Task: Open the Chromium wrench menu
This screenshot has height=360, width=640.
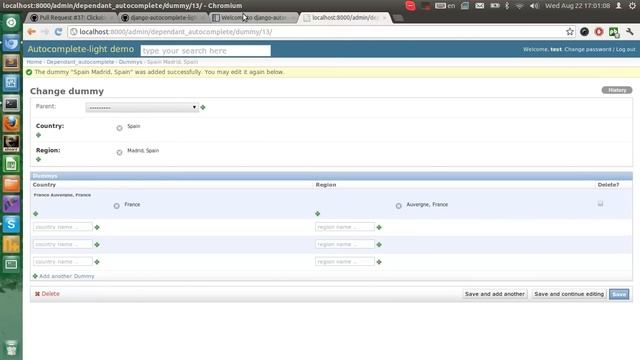Action: tap(630, 32)
